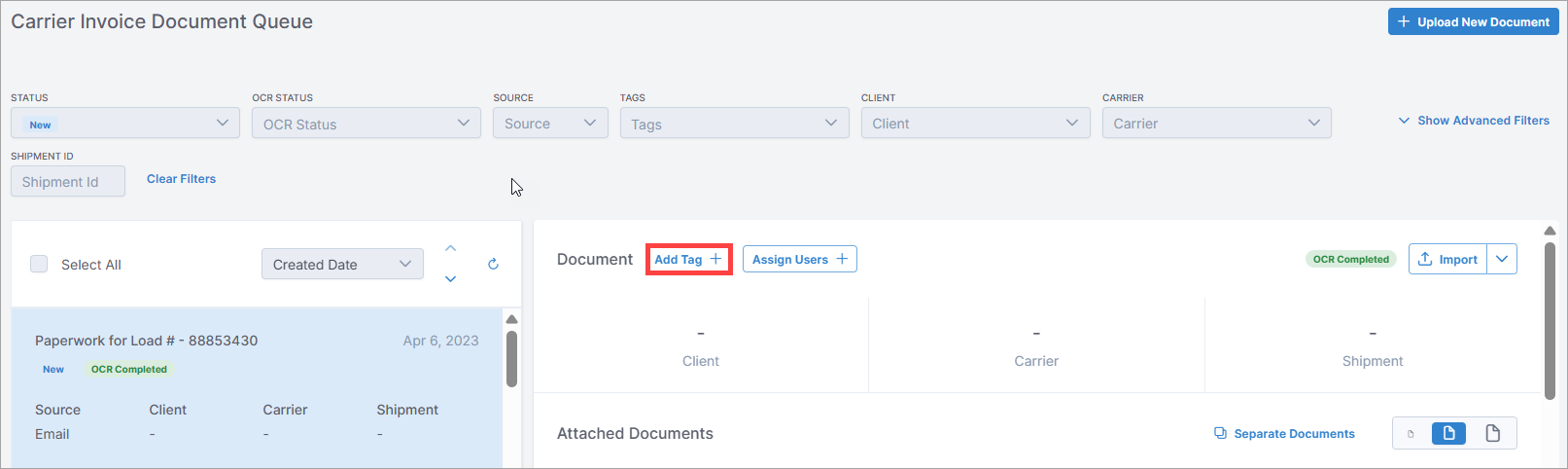
Task: Check the Select All checkbox
Action: pos(39,264)
